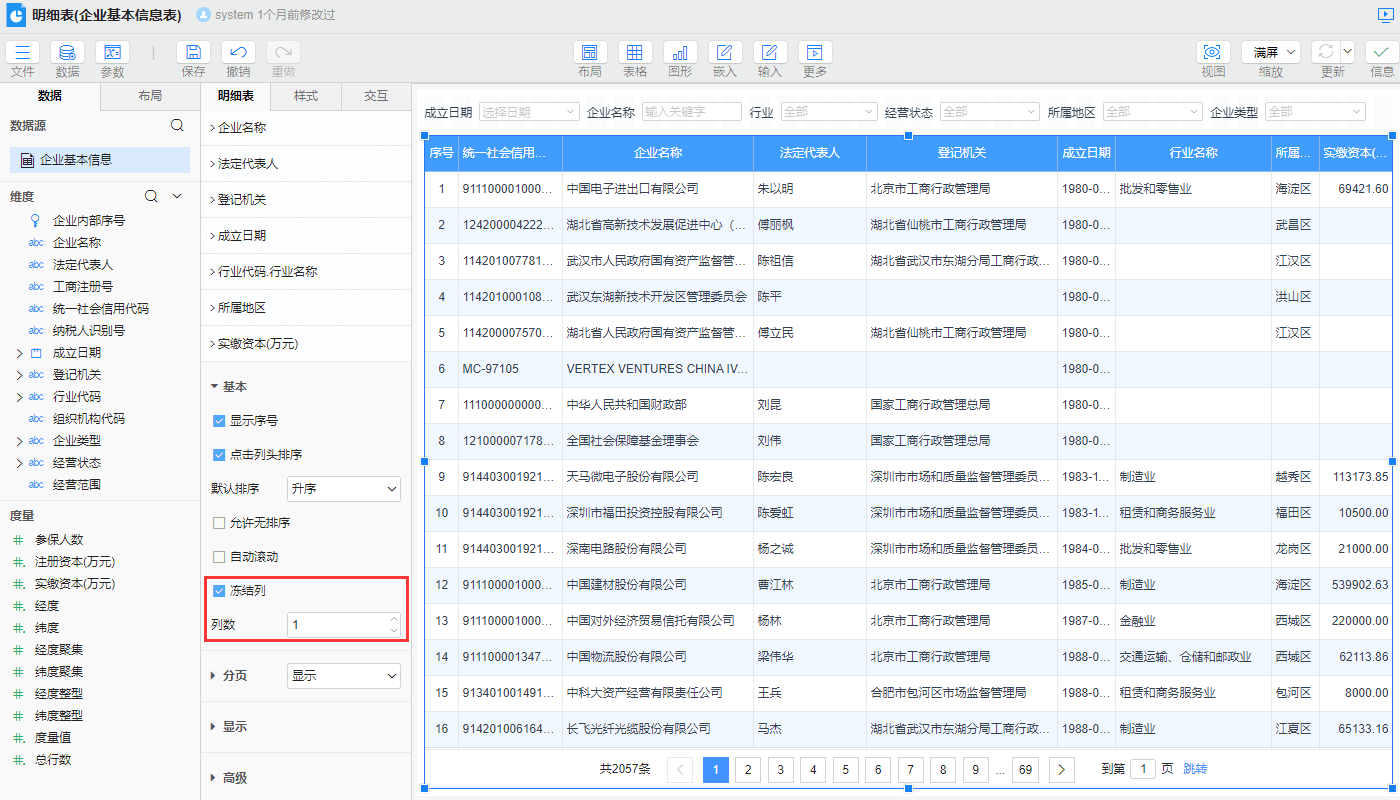Open the Layout (布局) toolbar icon

589,53
